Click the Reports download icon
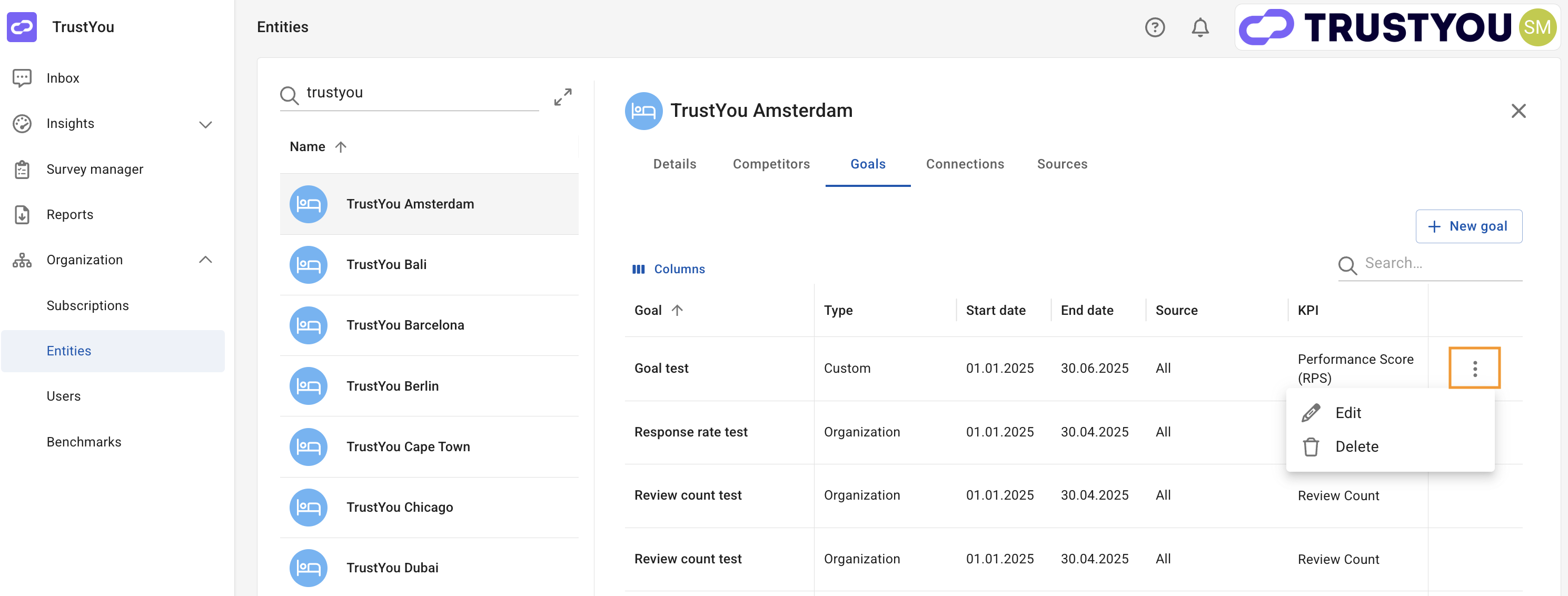 tap(22, 214)
